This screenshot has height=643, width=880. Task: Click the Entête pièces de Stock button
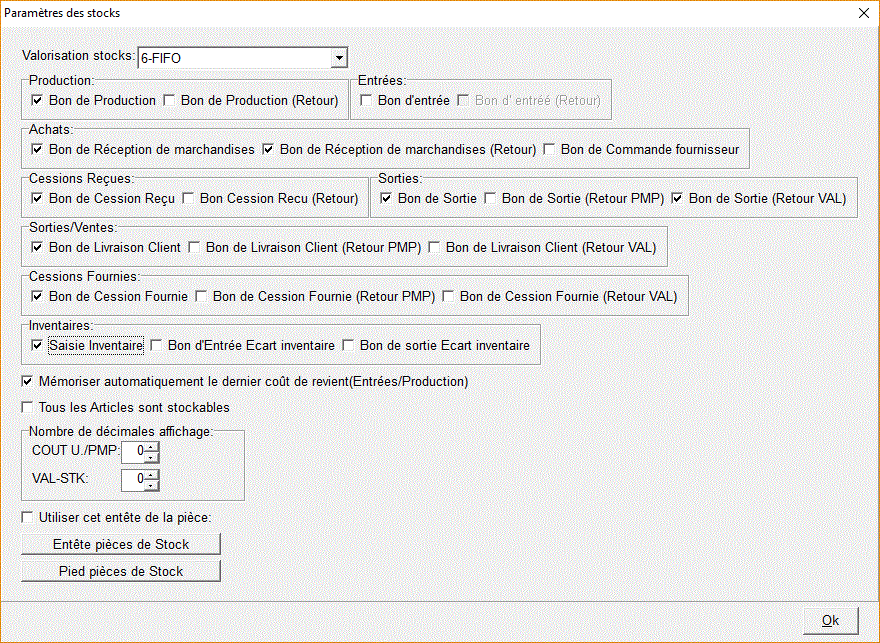point(121,544)
